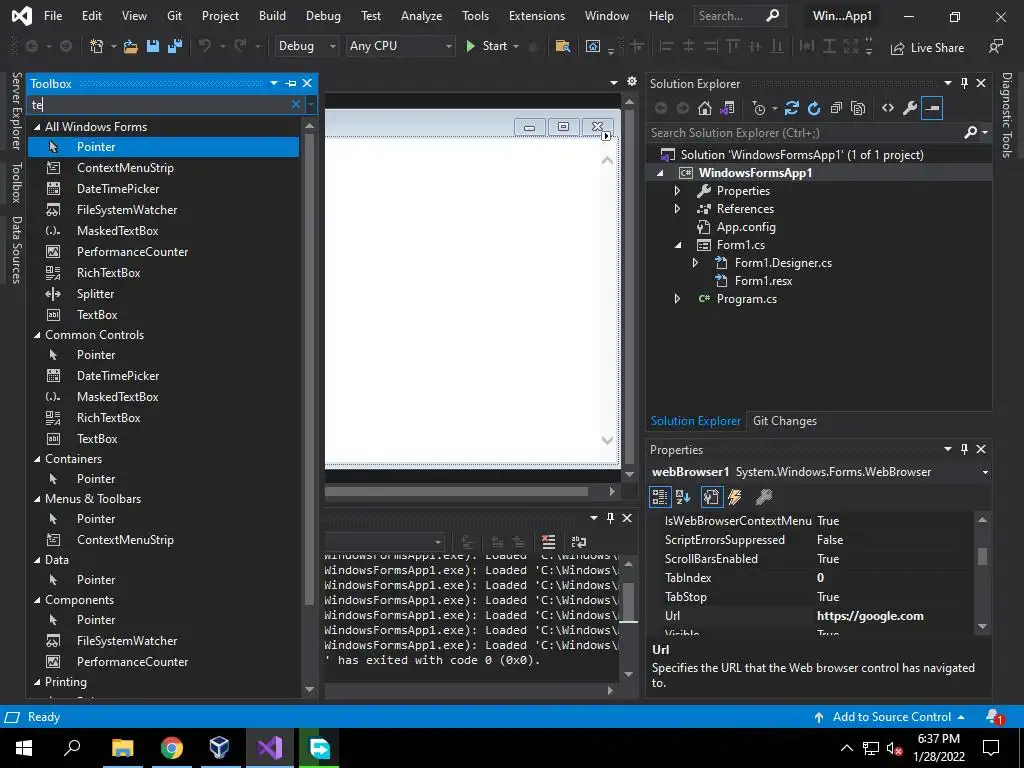Toggle auto-hide pin on Output window

(x=610, y=518)
